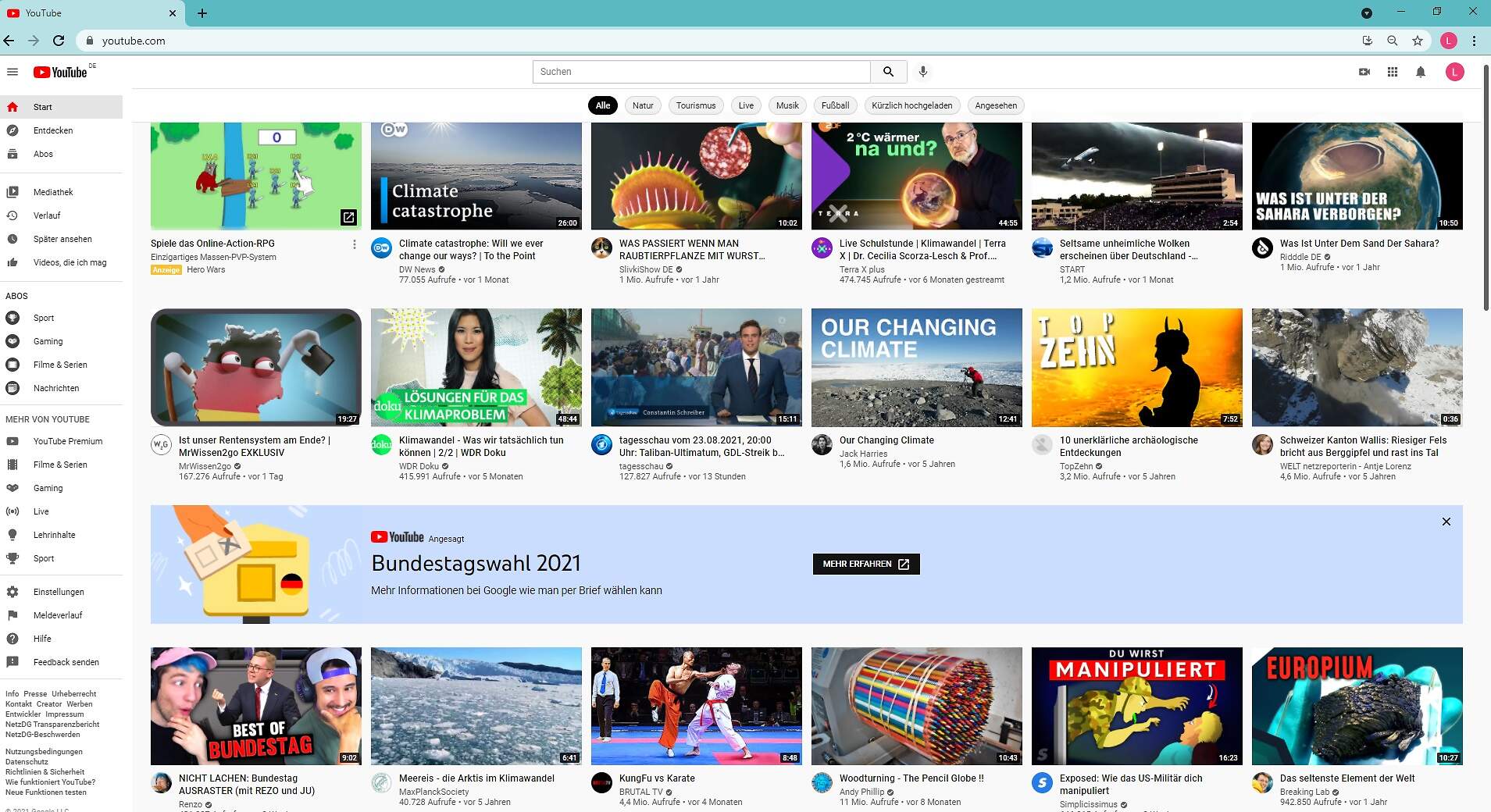Open the account avatar menu in YouTube header

[x=1454, y=72]
